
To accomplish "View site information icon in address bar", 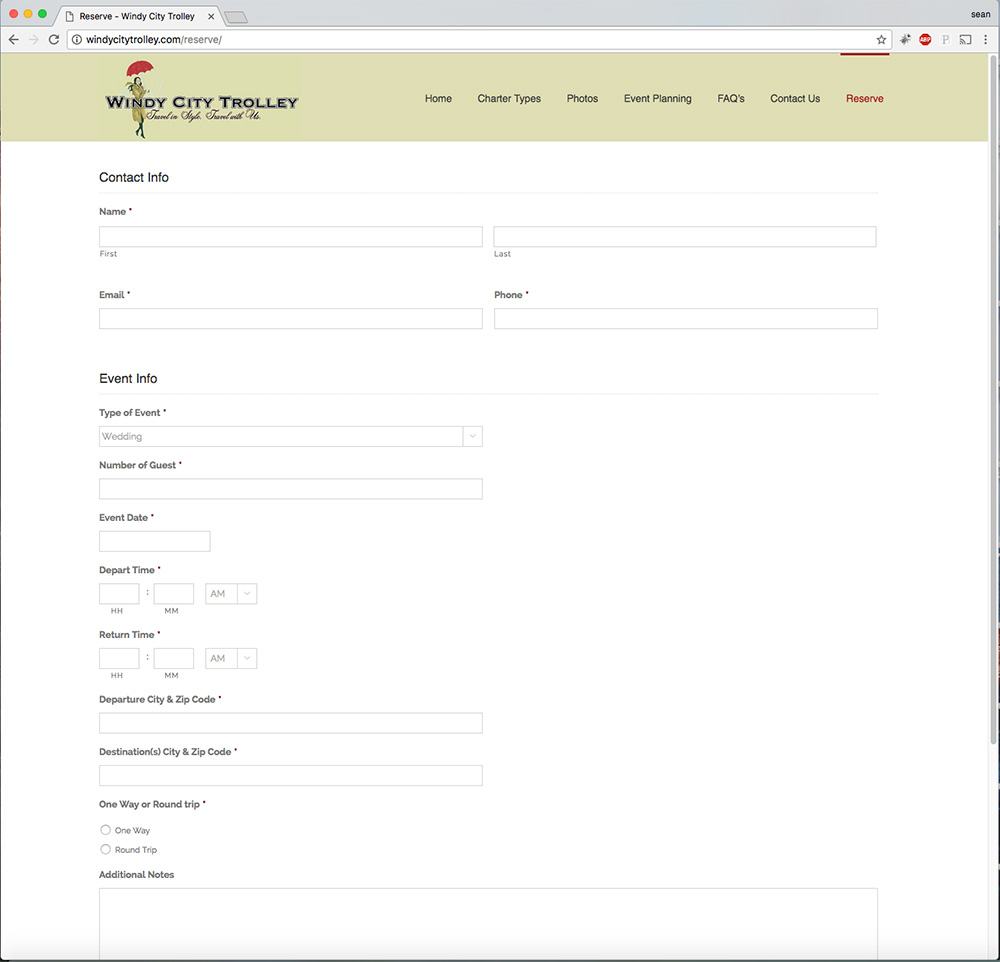I will tap(76, 40).
